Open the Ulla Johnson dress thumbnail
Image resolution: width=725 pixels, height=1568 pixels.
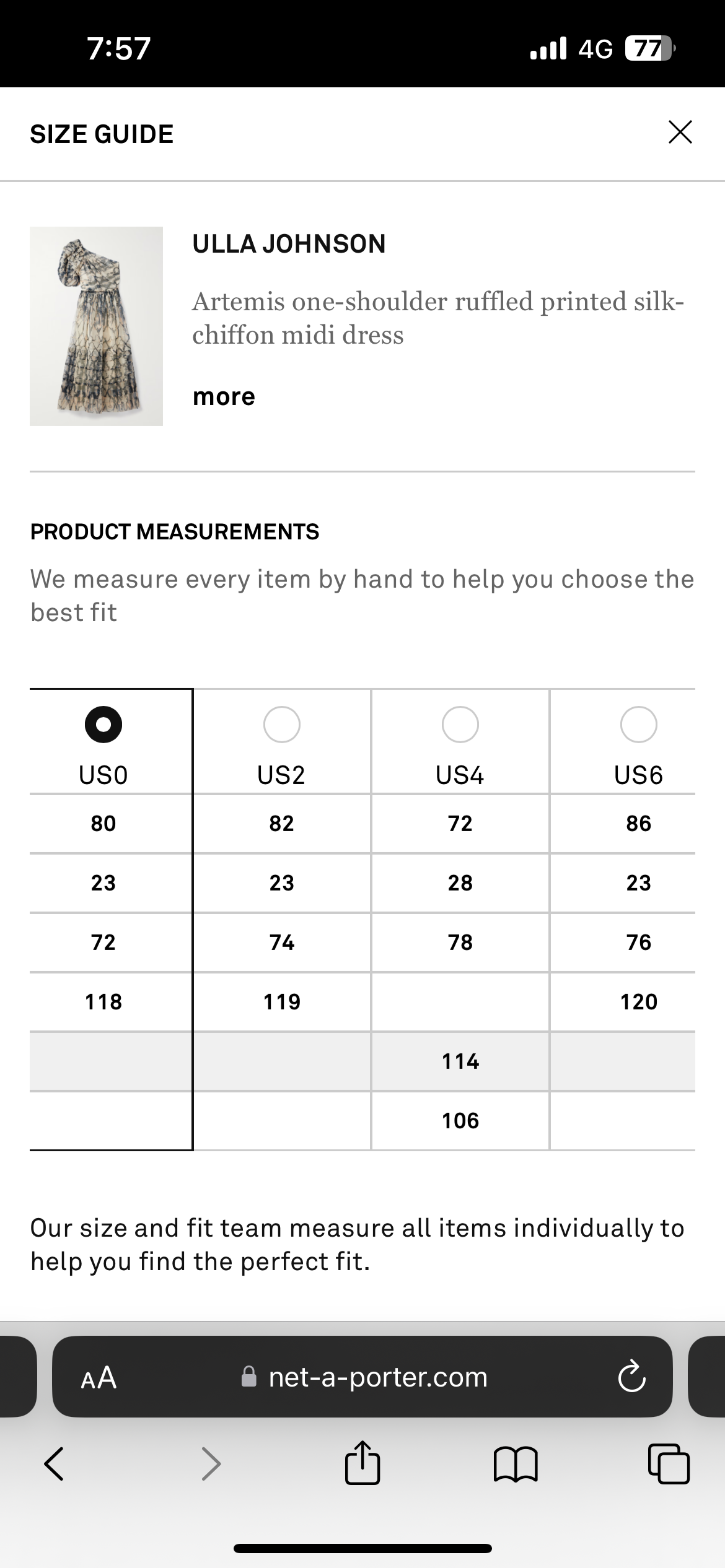(96, 326)
